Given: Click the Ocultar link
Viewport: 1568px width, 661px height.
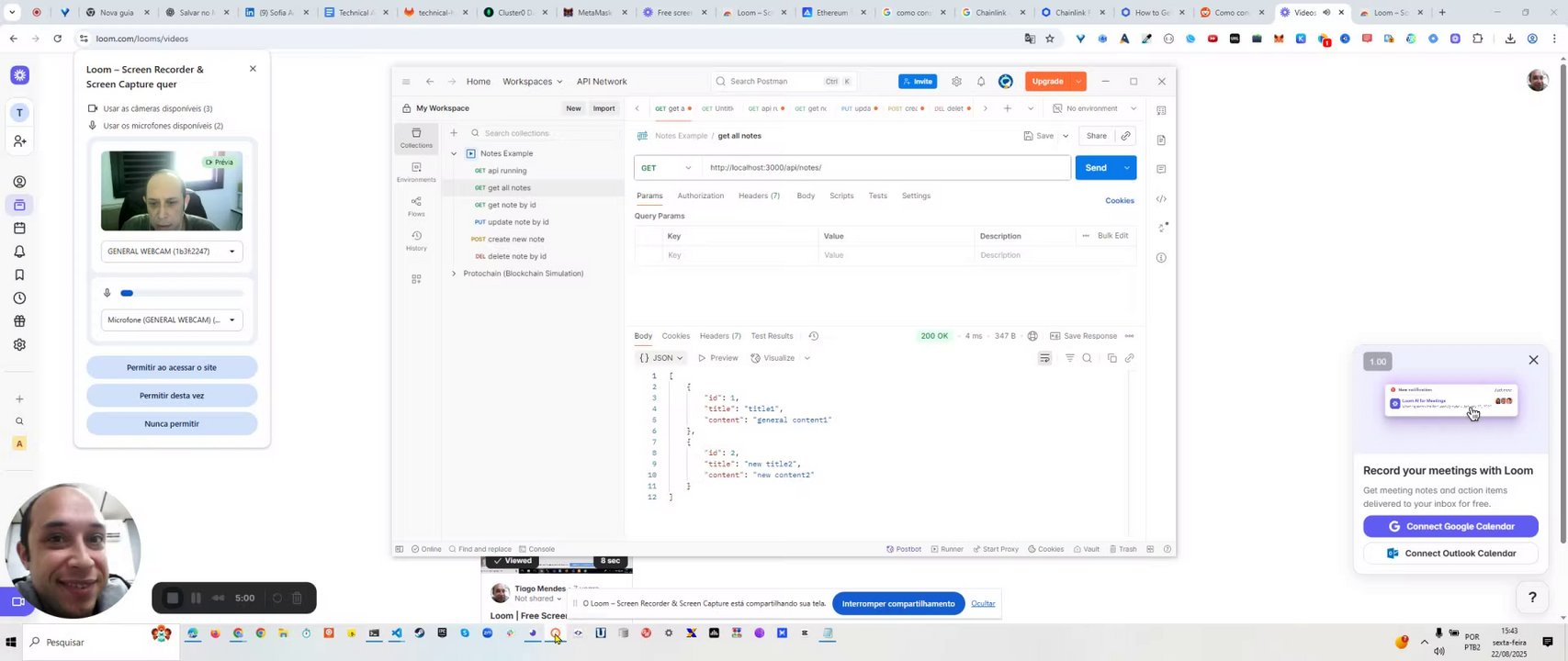Looking at the screenshot, I should click(983, 603).
